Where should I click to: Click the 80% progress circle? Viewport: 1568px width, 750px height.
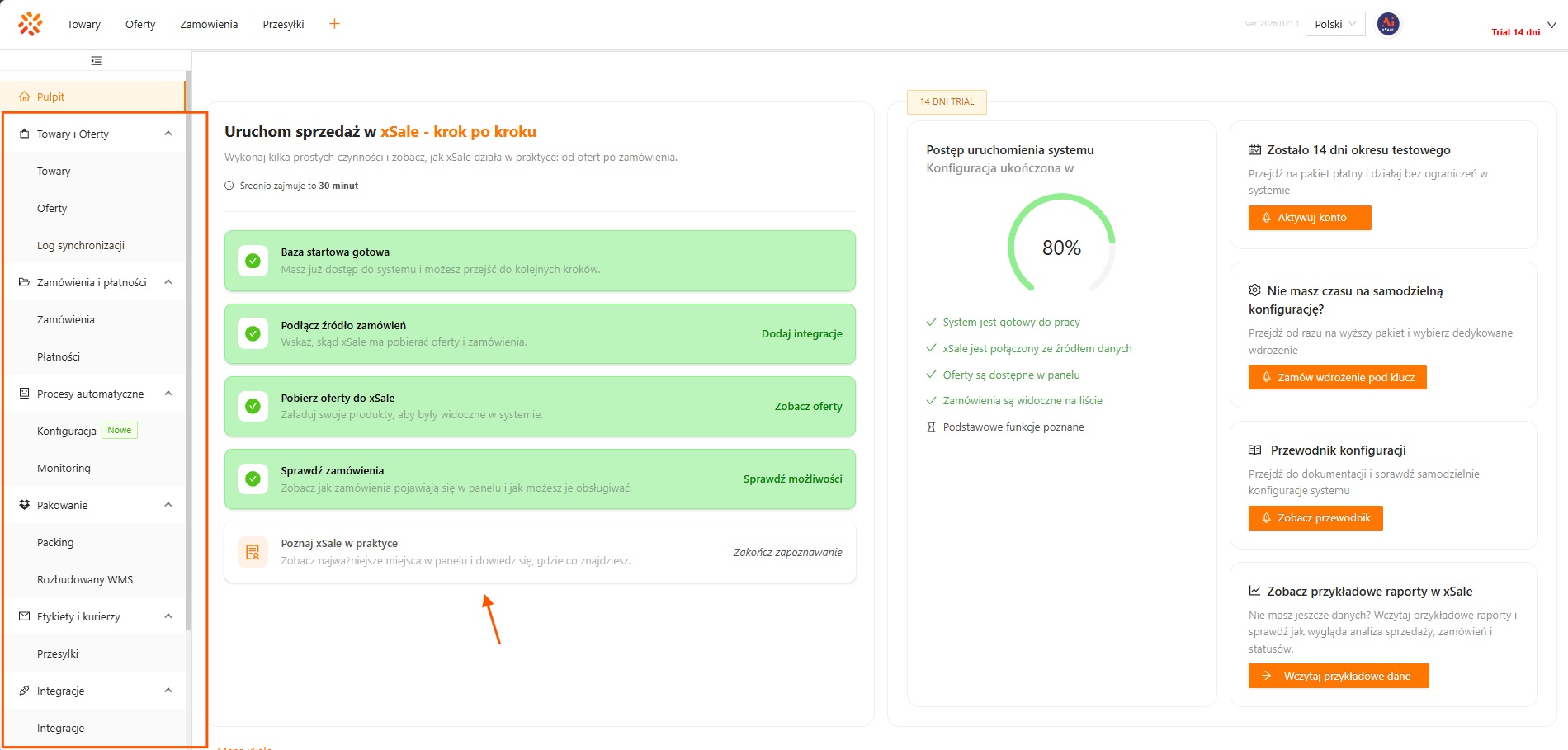1061,247
